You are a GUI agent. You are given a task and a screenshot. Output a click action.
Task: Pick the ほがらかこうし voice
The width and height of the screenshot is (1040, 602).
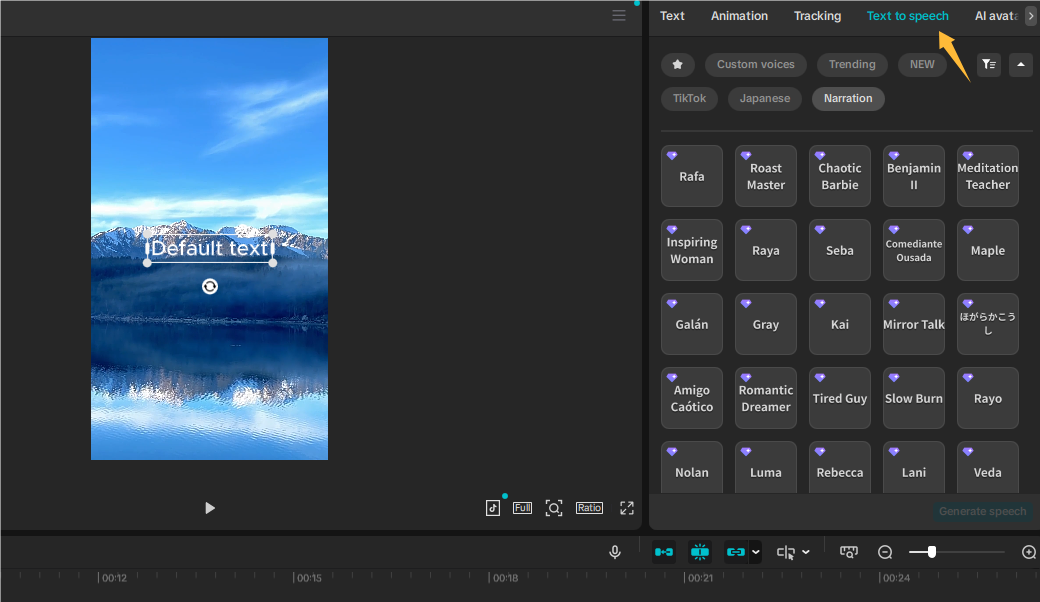point(988,324)
